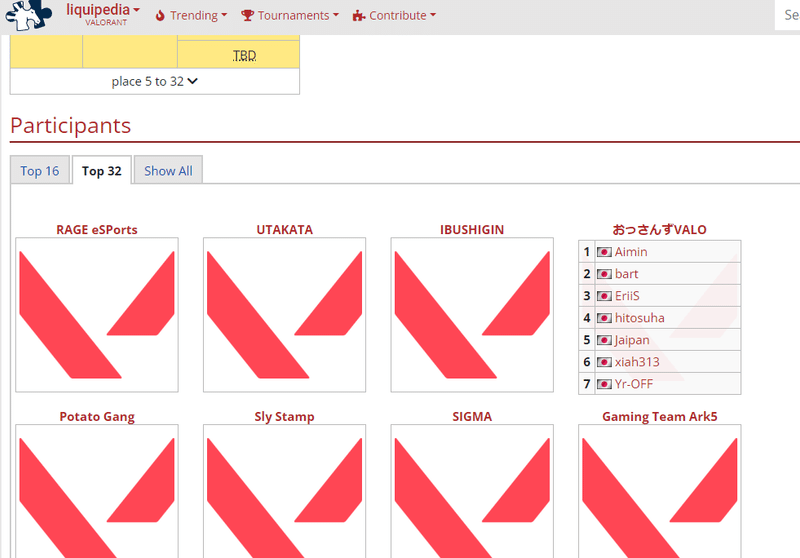
Task: Open UTAKATA team link
Action: (x=285, y=230)
